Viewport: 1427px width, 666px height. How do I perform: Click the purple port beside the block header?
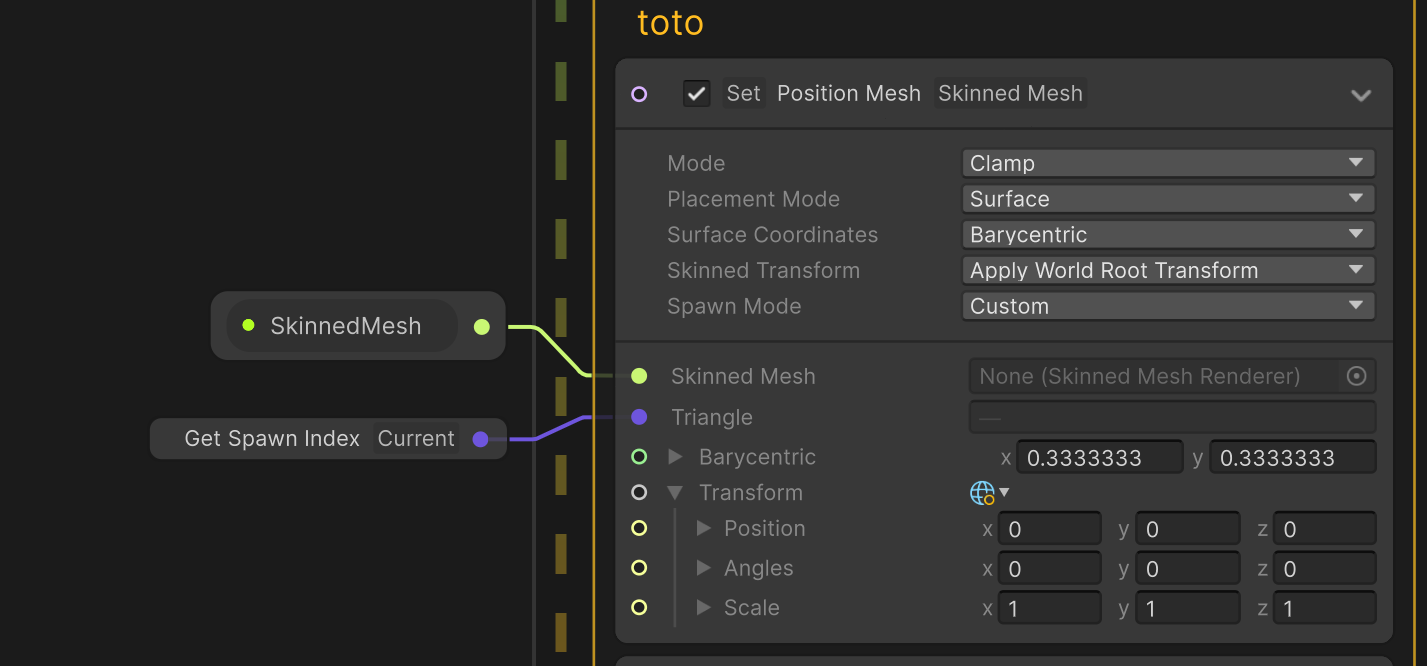(x=640, y=93)
